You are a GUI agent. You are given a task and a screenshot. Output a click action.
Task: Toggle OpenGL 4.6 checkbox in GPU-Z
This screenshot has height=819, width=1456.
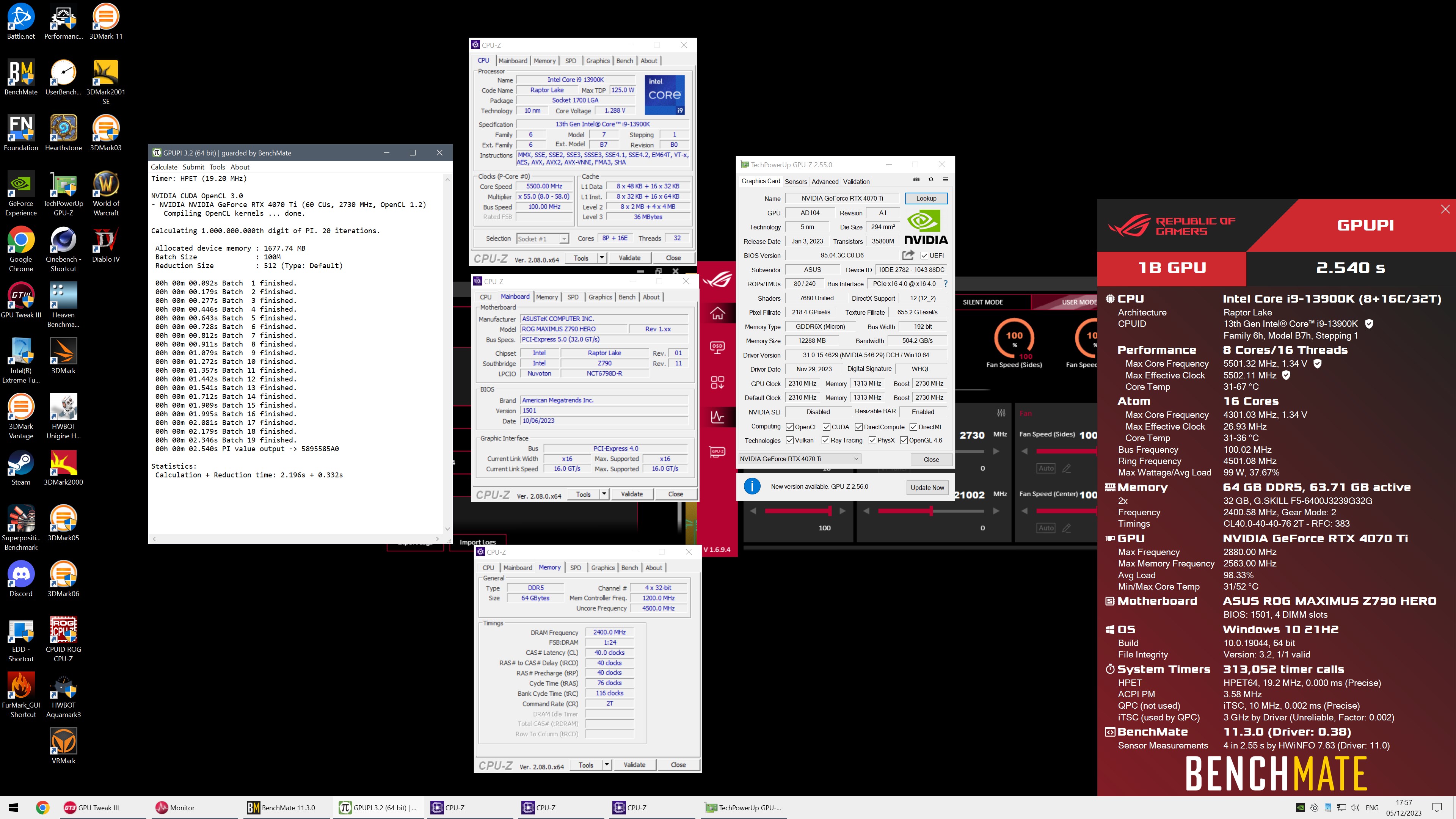[904, 441]
